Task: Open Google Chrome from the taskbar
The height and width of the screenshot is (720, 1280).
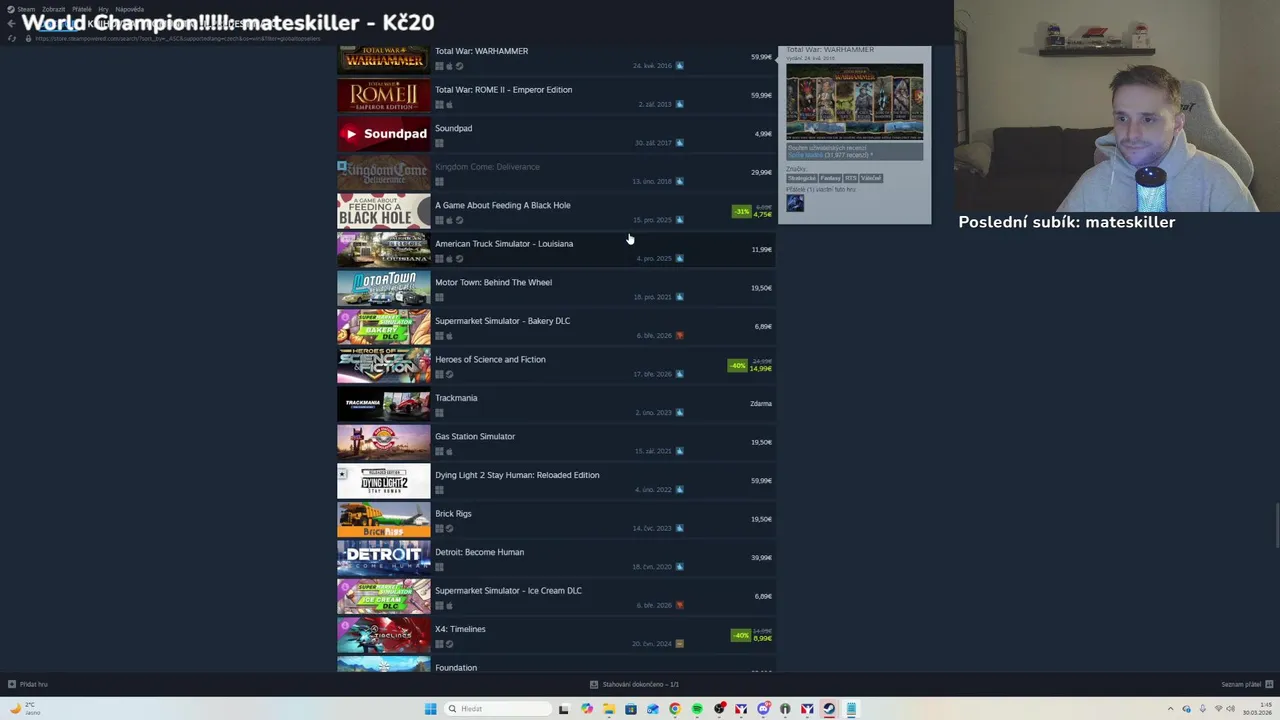Action: point(675,709)
